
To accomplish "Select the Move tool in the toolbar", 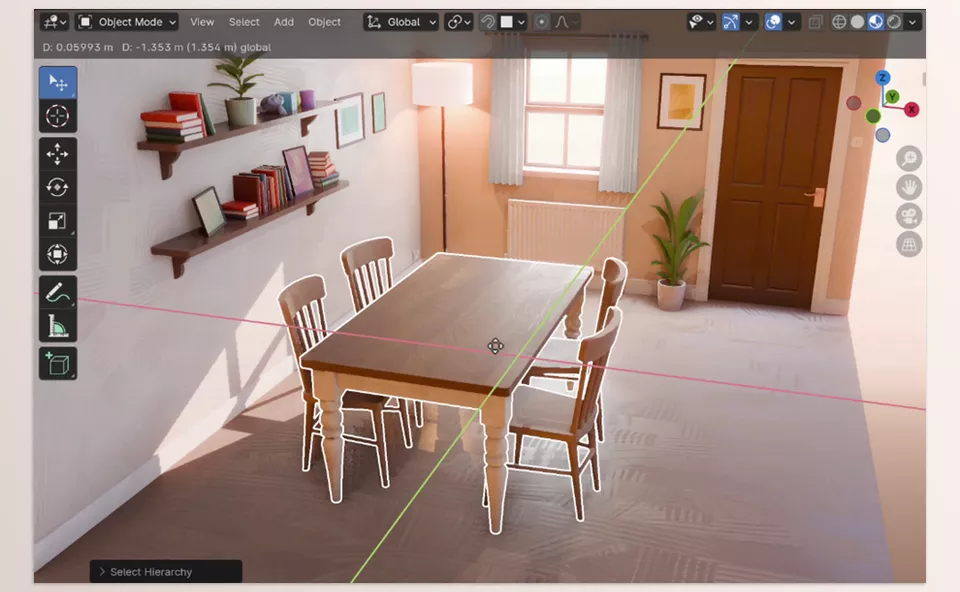I will pos(57,153).
